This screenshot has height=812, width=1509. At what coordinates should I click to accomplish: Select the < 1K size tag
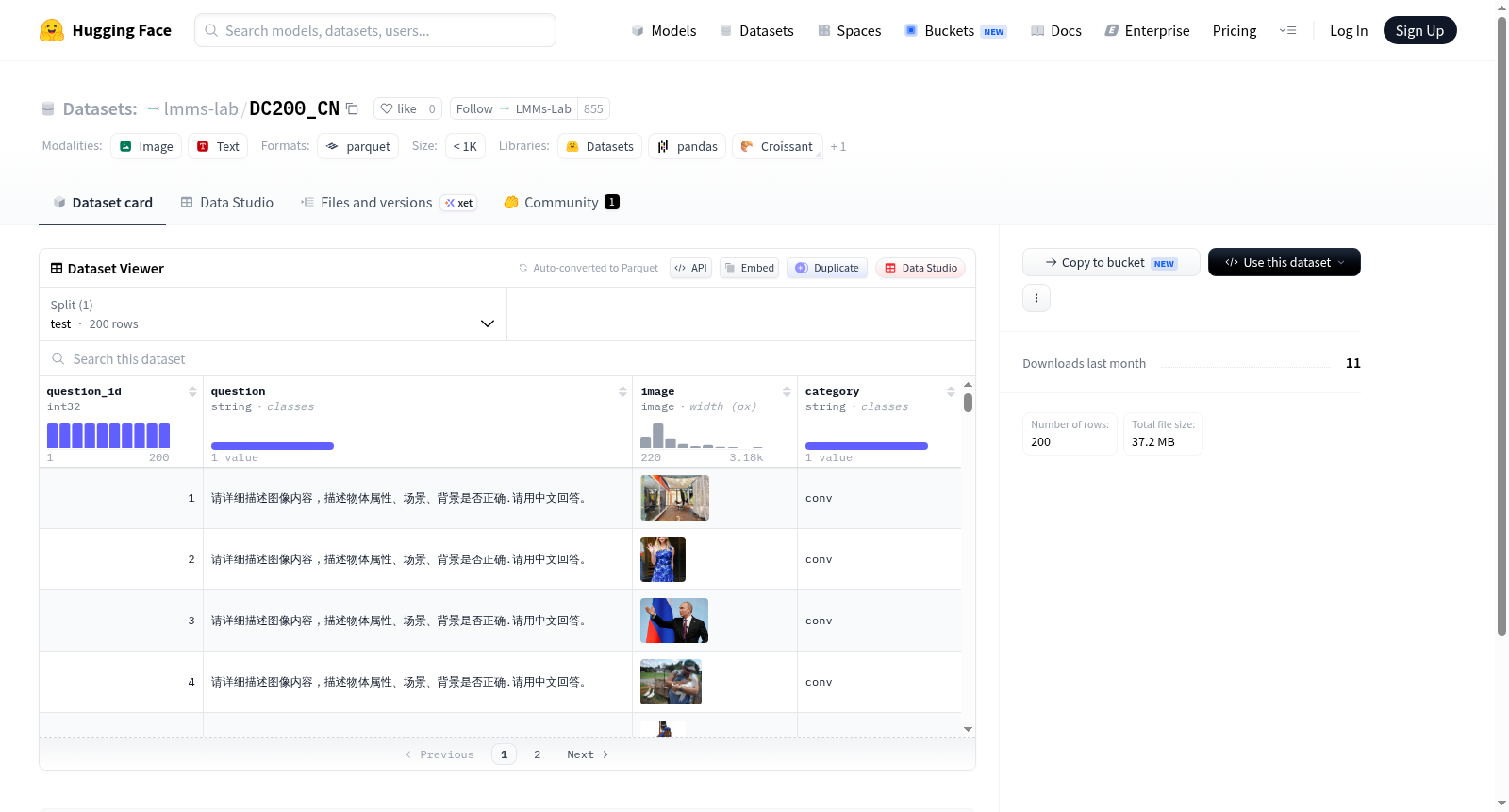(465, 146)
